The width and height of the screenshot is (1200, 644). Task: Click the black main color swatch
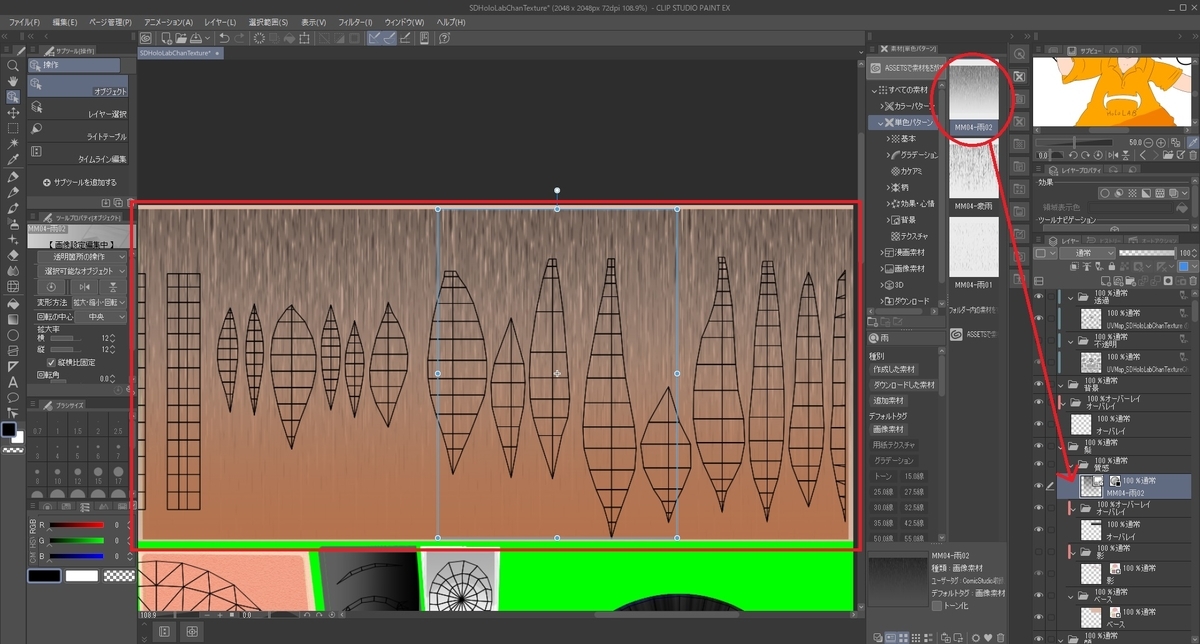click(10, 430)
